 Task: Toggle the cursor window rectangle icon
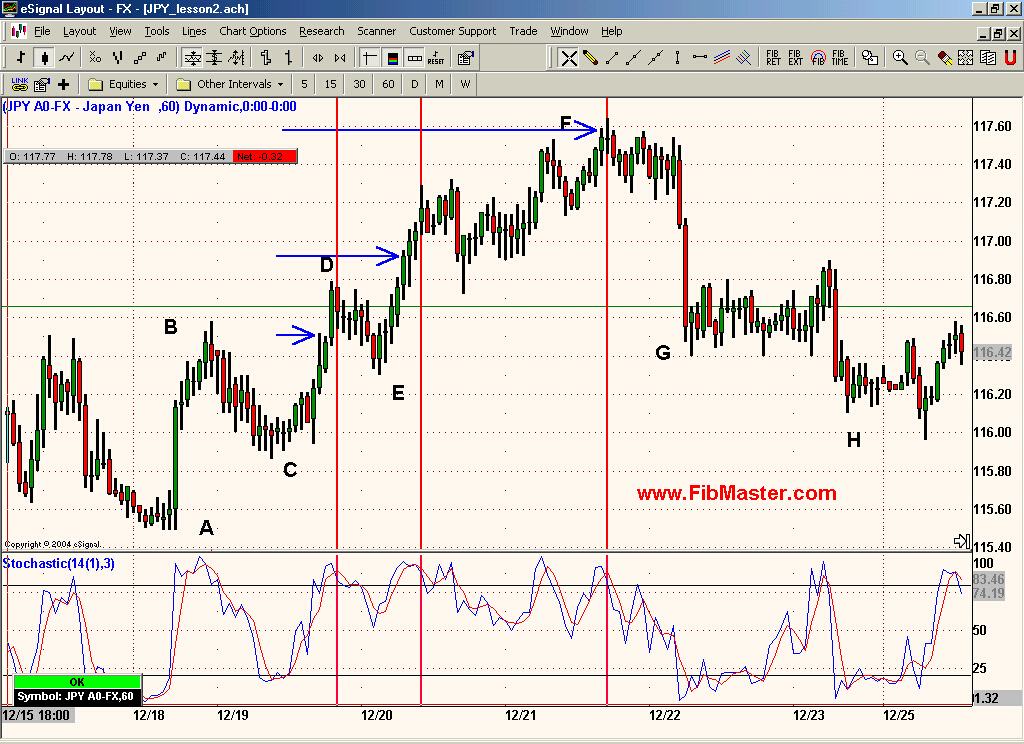pyautogui.click(x=415, y=58)
